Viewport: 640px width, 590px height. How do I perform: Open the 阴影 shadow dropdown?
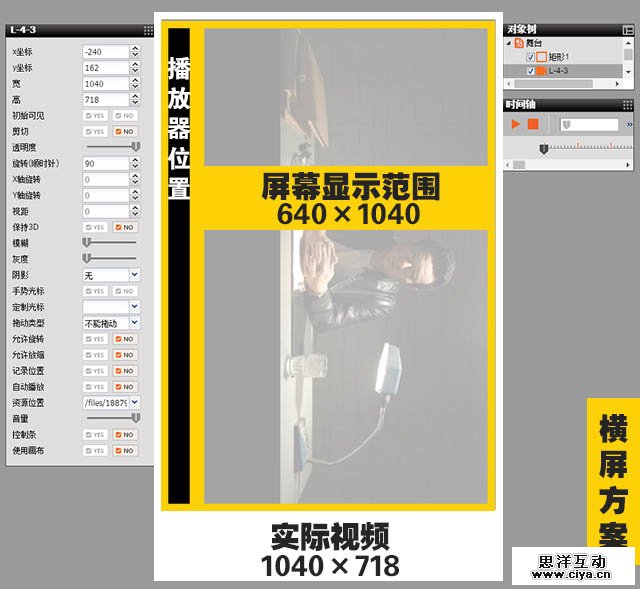pyautogui.click(x=135, y=275)
